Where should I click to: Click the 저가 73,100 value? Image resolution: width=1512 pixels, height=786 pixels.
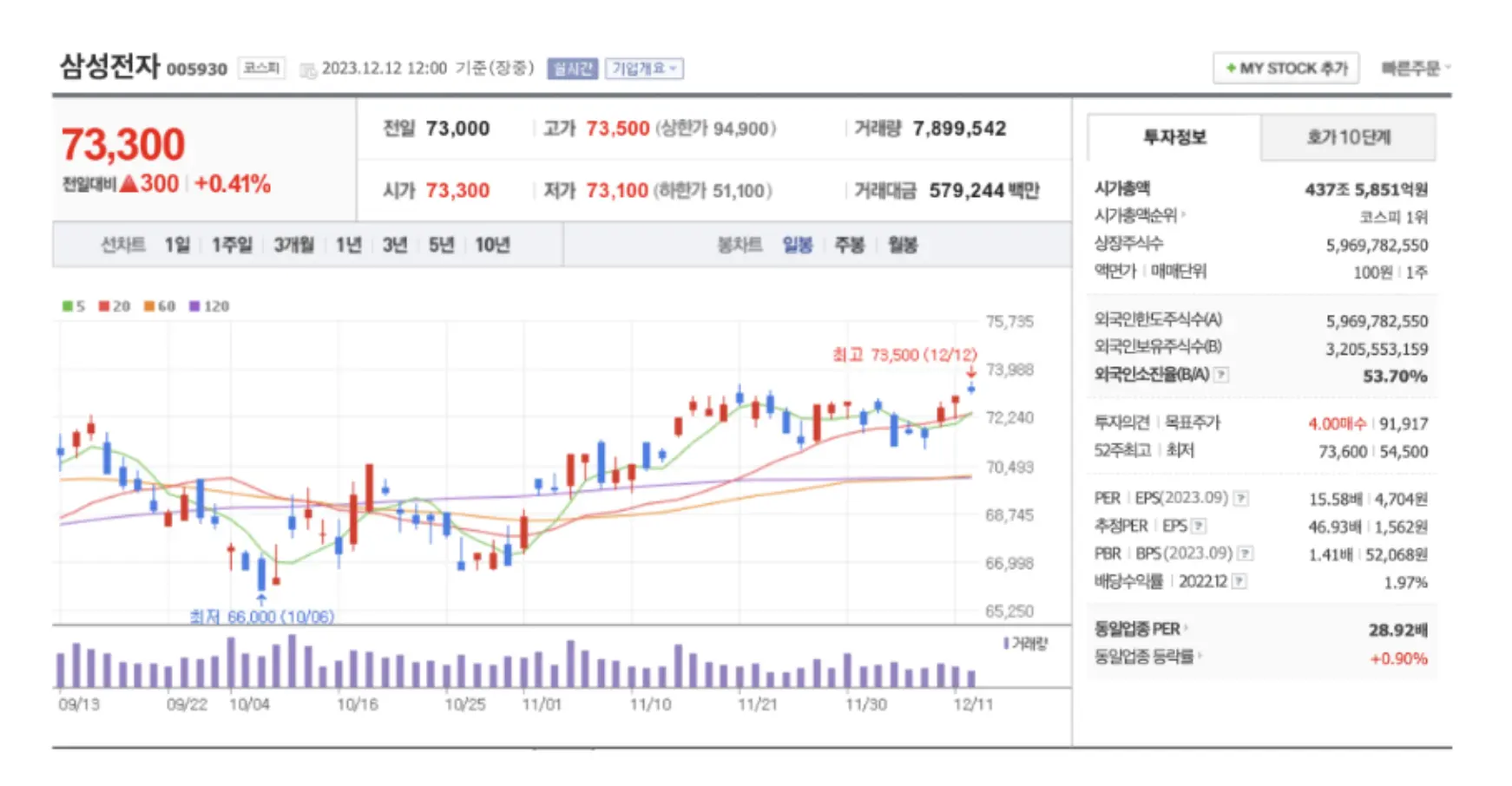click(x=617, y=190)
